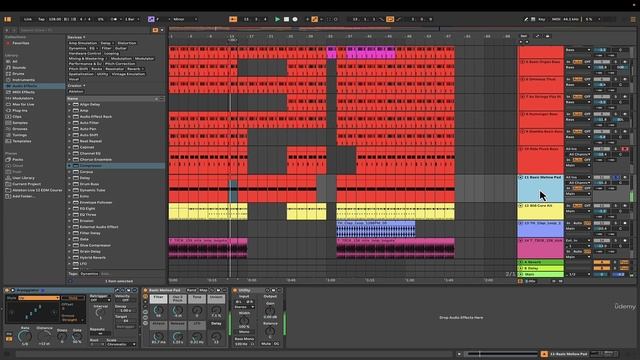Select Clips category in browser
Image resolution: width=640 pixels, height=360 pixels.
(x=17, y=116)
